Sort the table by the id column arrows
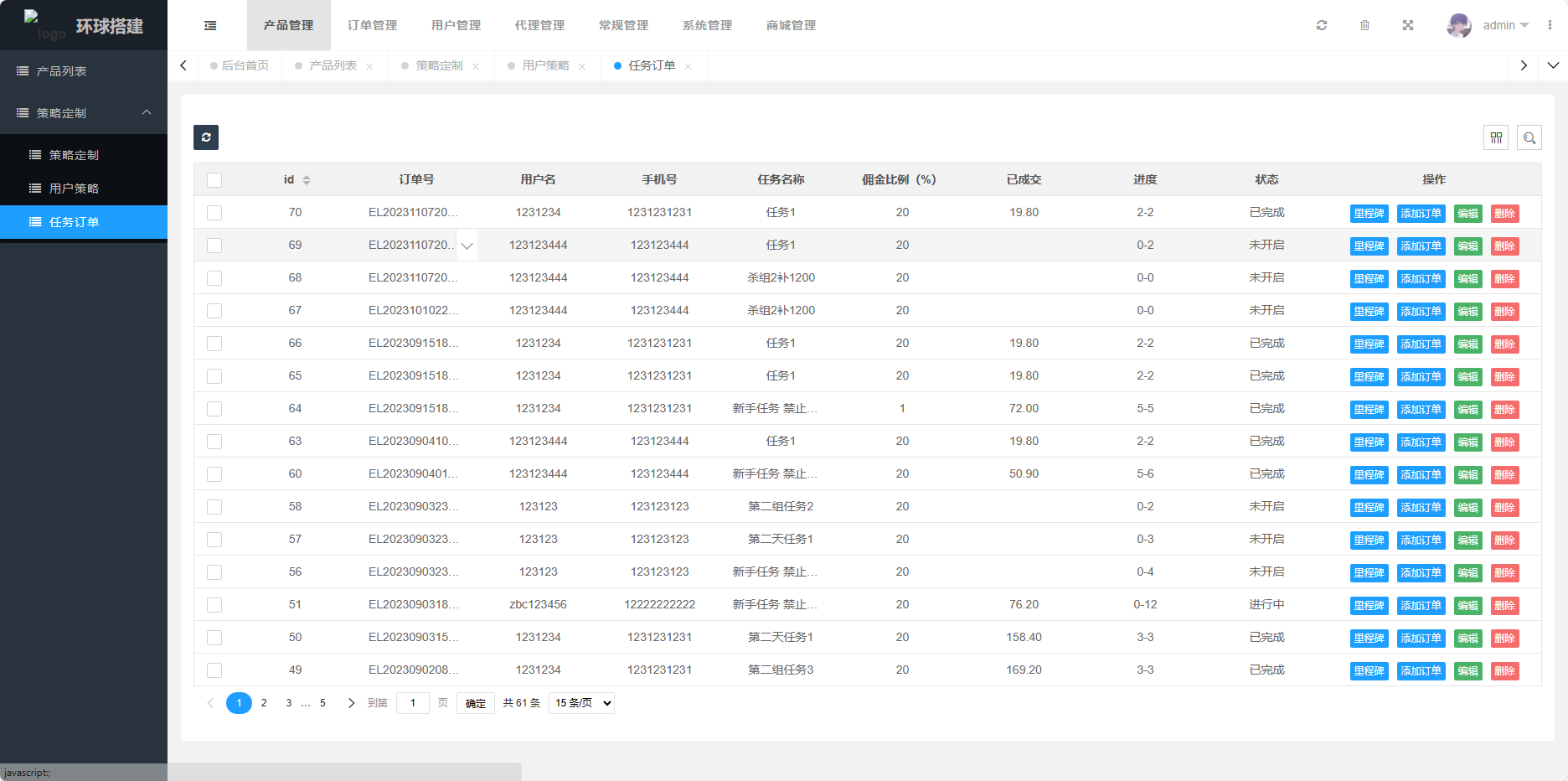The image size is (1568, 781). 307,180
